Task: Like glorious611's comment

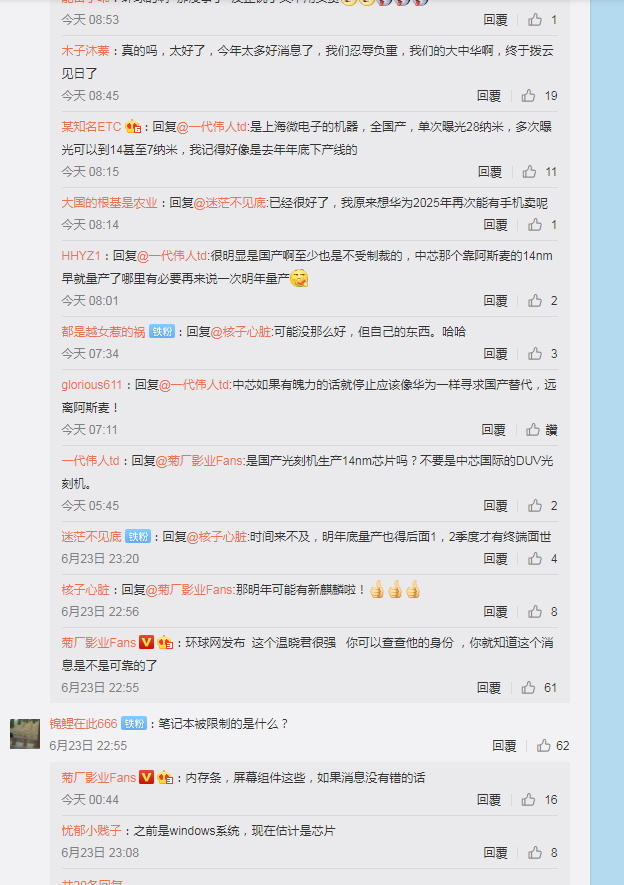Action: 533,430
